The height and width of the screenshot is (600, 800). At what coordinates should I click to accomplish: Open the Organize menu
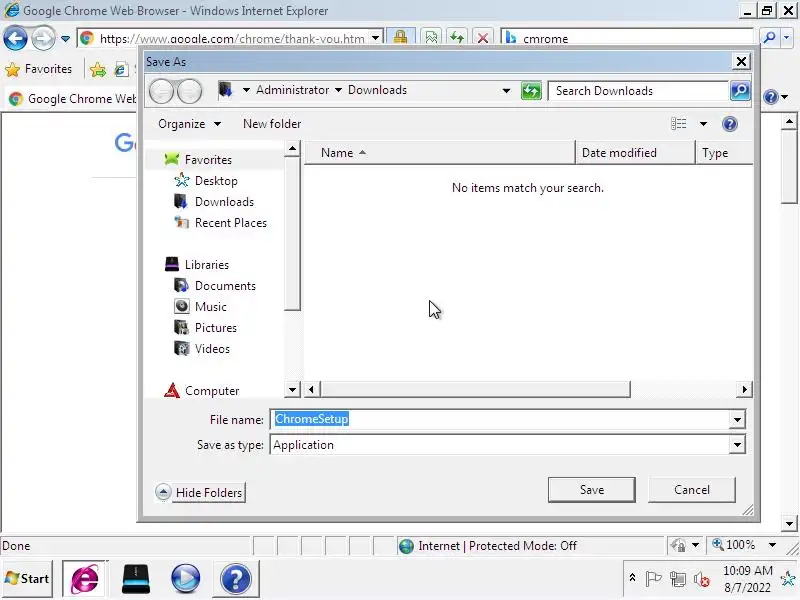coord(189,124)
